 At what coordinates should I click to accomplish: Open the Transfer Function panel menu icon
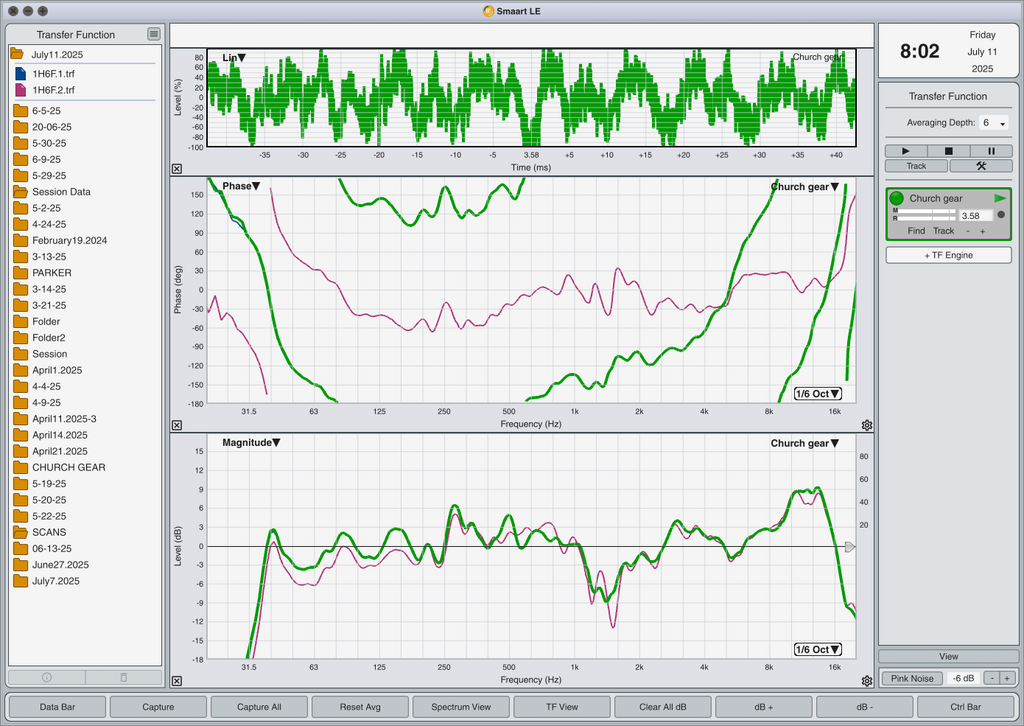tap(153, 34)
